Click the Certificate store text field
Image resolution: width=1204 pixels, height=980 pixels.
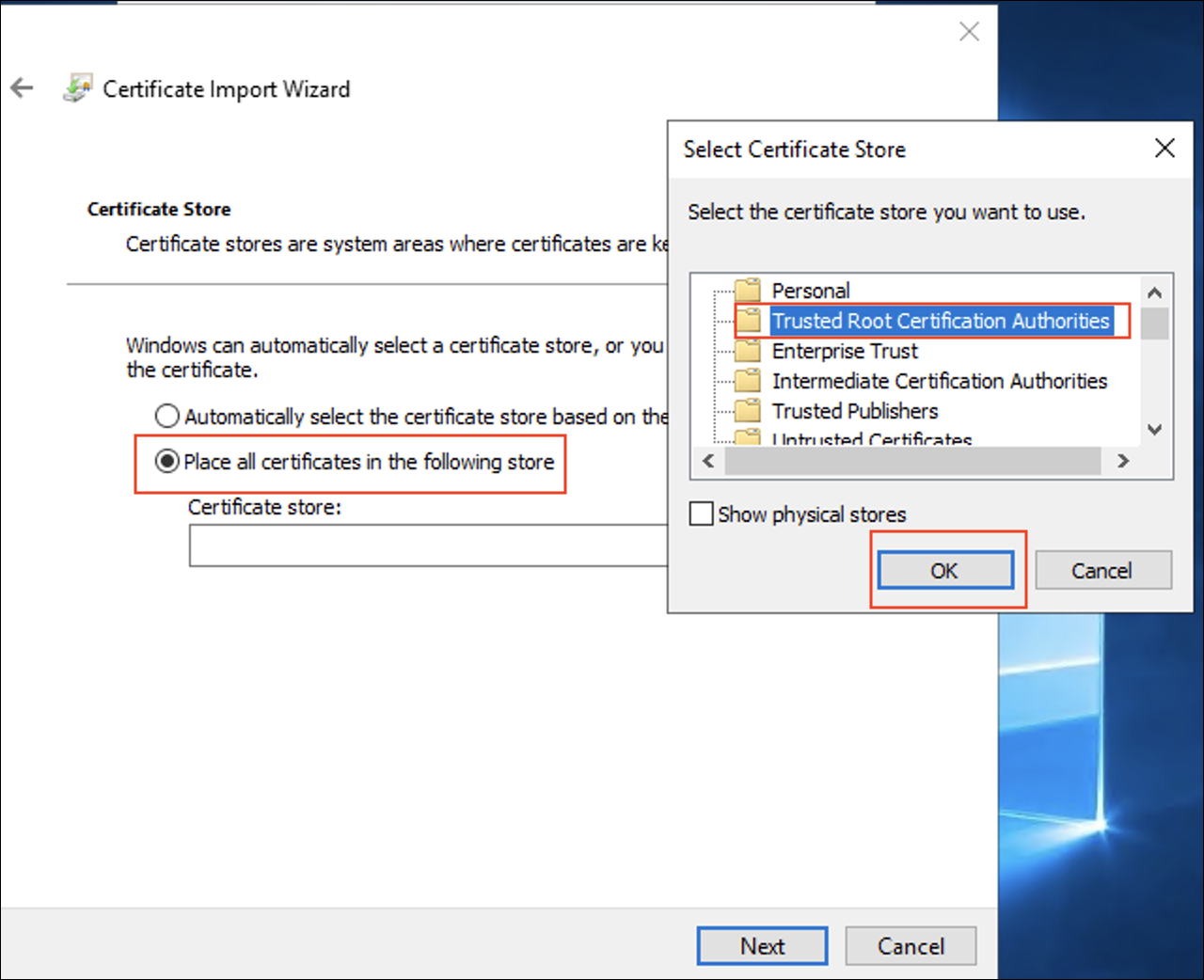coord(429,545)
